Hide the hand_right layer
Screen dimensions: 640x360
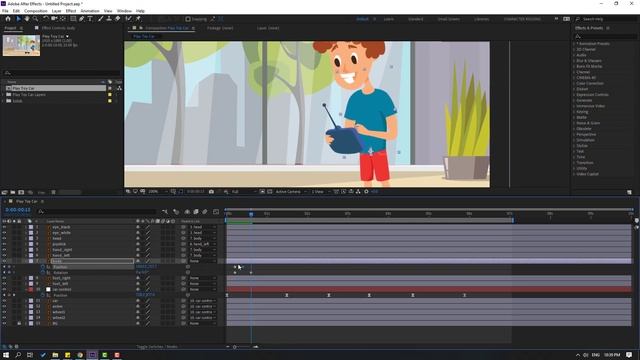(4, 250)
